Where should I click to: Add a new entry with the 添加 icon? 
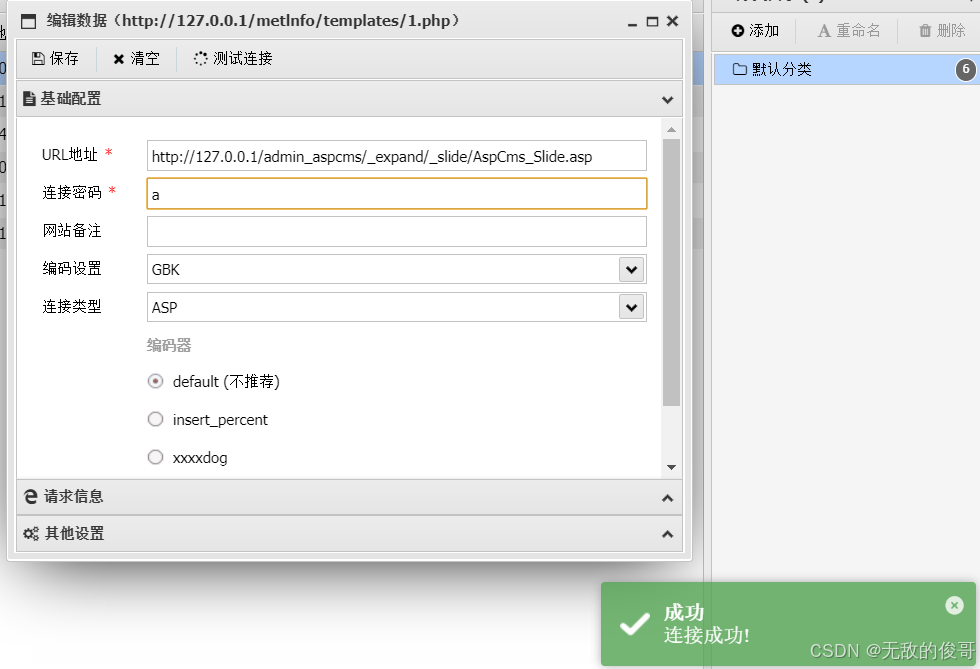click(x=736, y=30)
